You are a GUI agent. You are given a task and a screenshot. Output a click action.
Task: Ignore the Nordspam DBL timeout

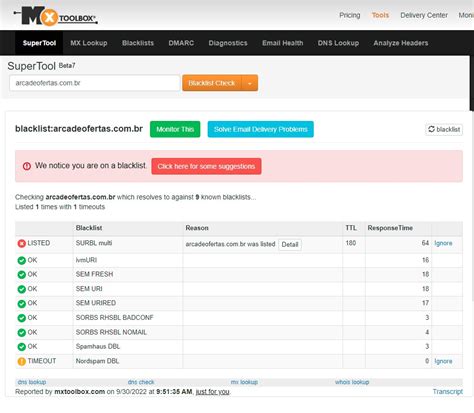pos(443,361)
